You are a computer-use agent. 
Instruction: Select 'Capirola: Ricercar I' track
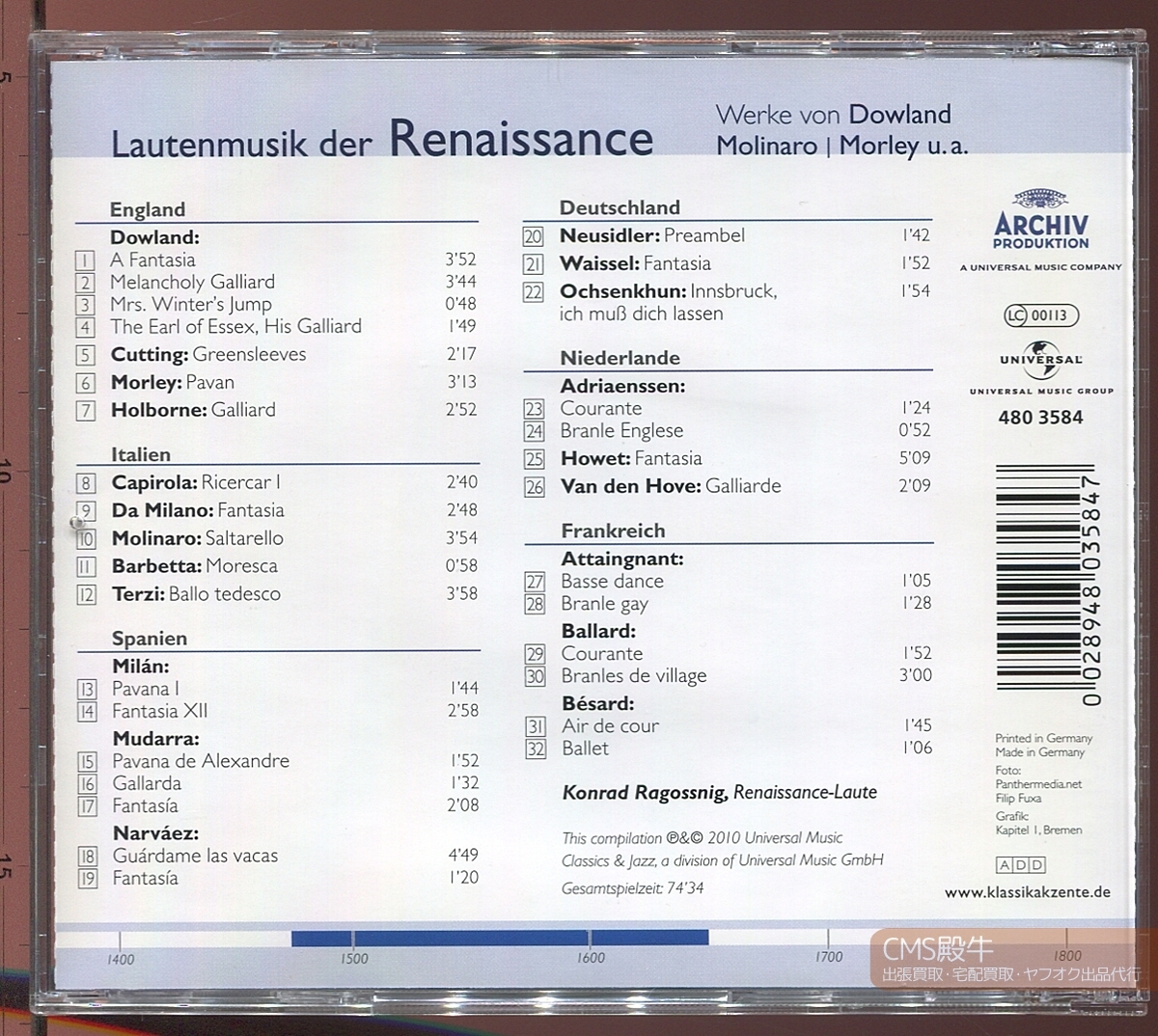tap(196, 482)
